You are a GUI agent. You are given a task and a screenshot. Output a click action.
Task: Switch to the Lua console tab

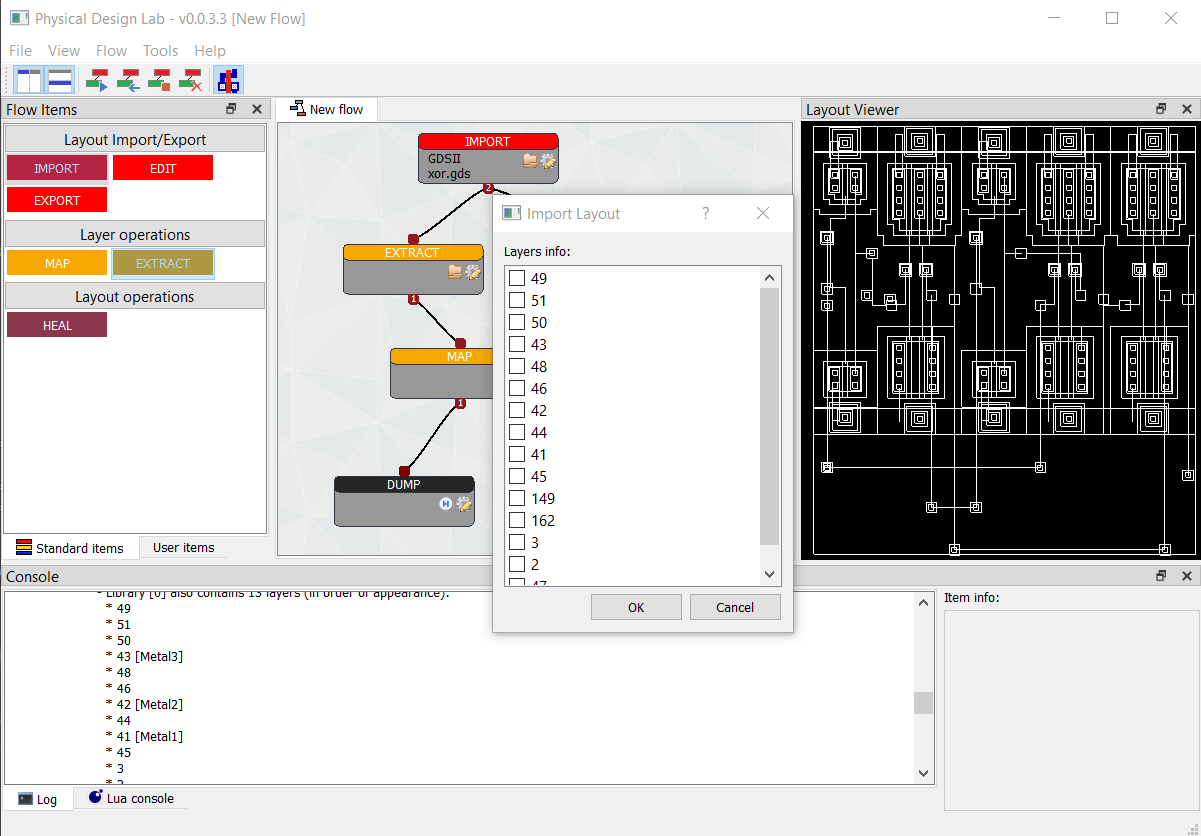[131, 798]
